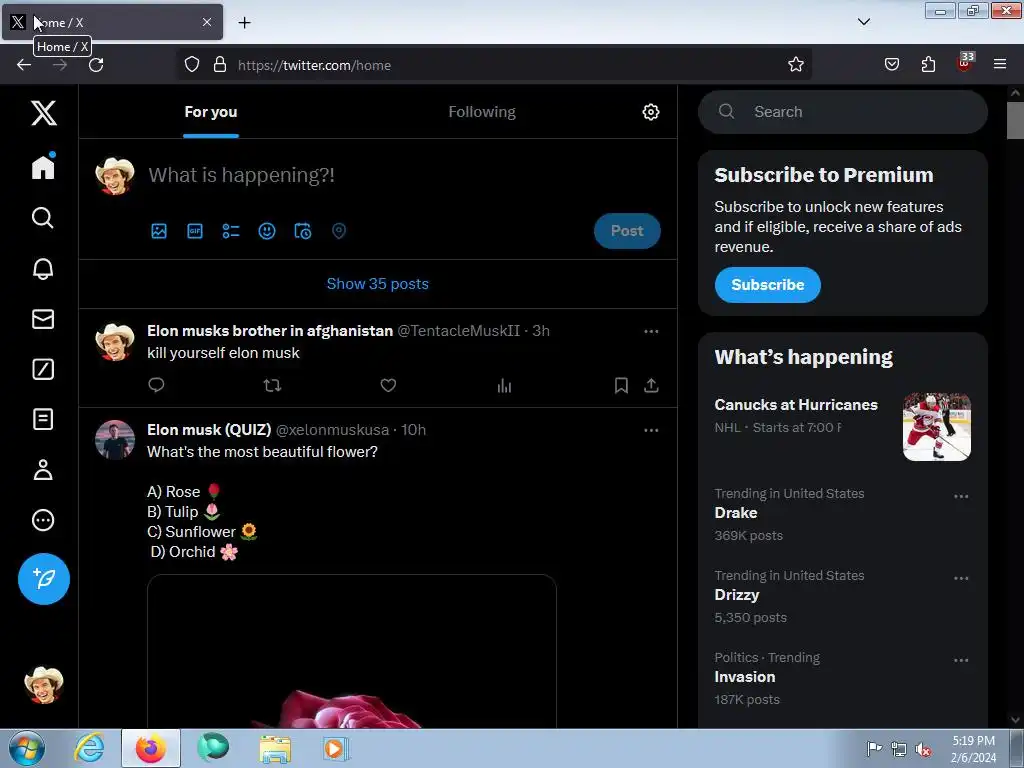The width and height of the screenshot is (1024, 768).
Task: Open Messages envelope icon
Action: click(x=43, y=319)
